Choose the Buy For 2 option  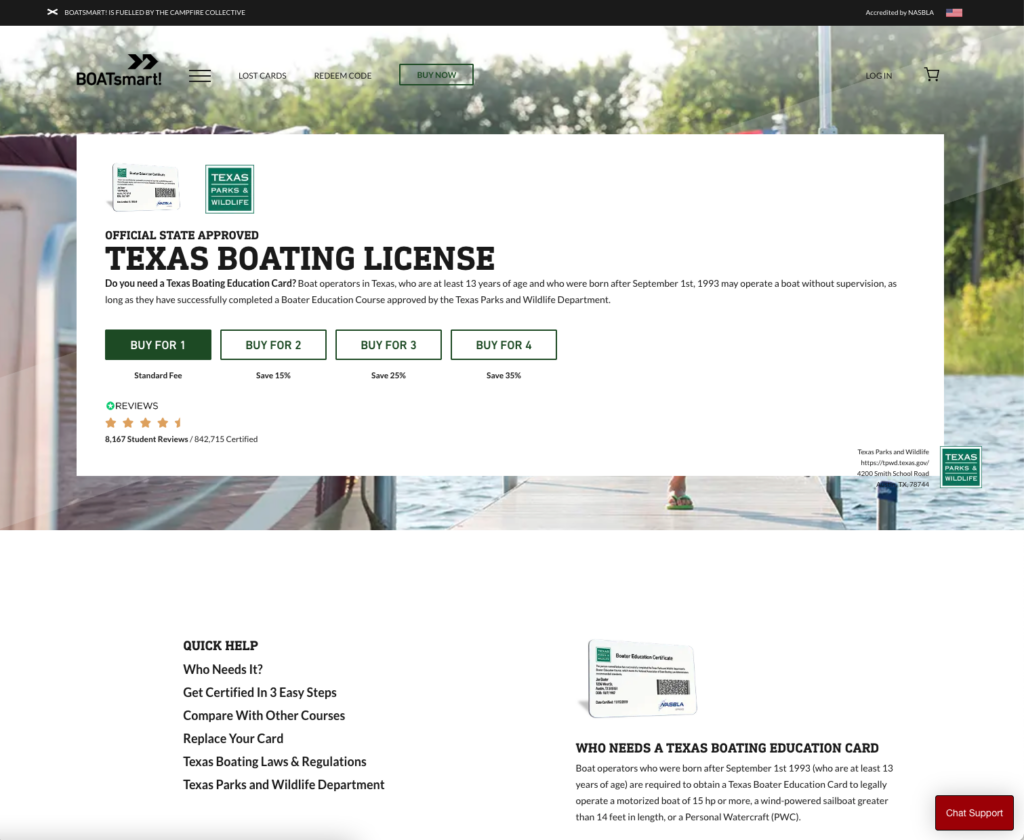tap(273, 345)
